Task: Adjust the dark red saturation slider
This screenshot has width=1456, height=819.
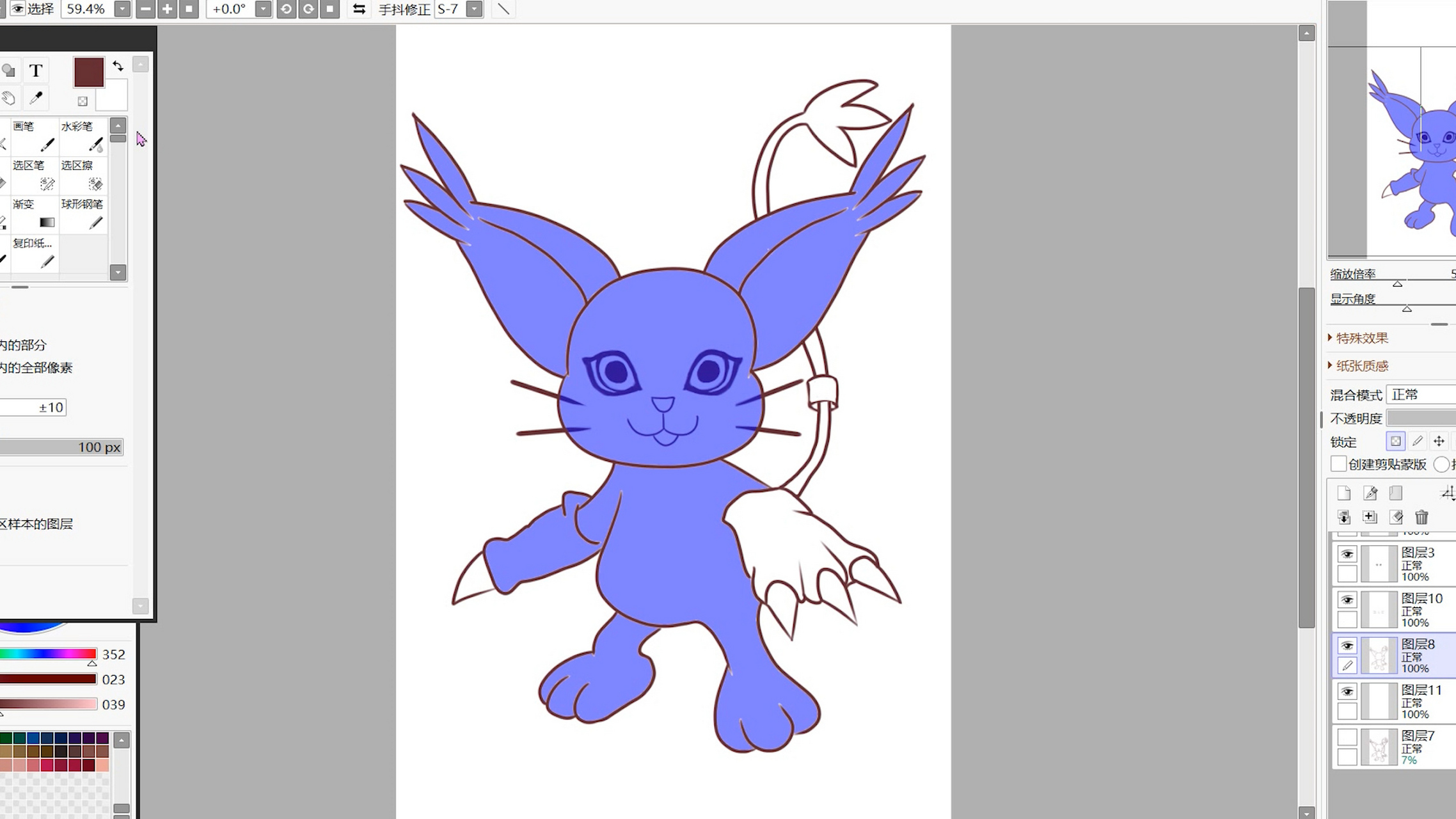Action: point(48,679)
